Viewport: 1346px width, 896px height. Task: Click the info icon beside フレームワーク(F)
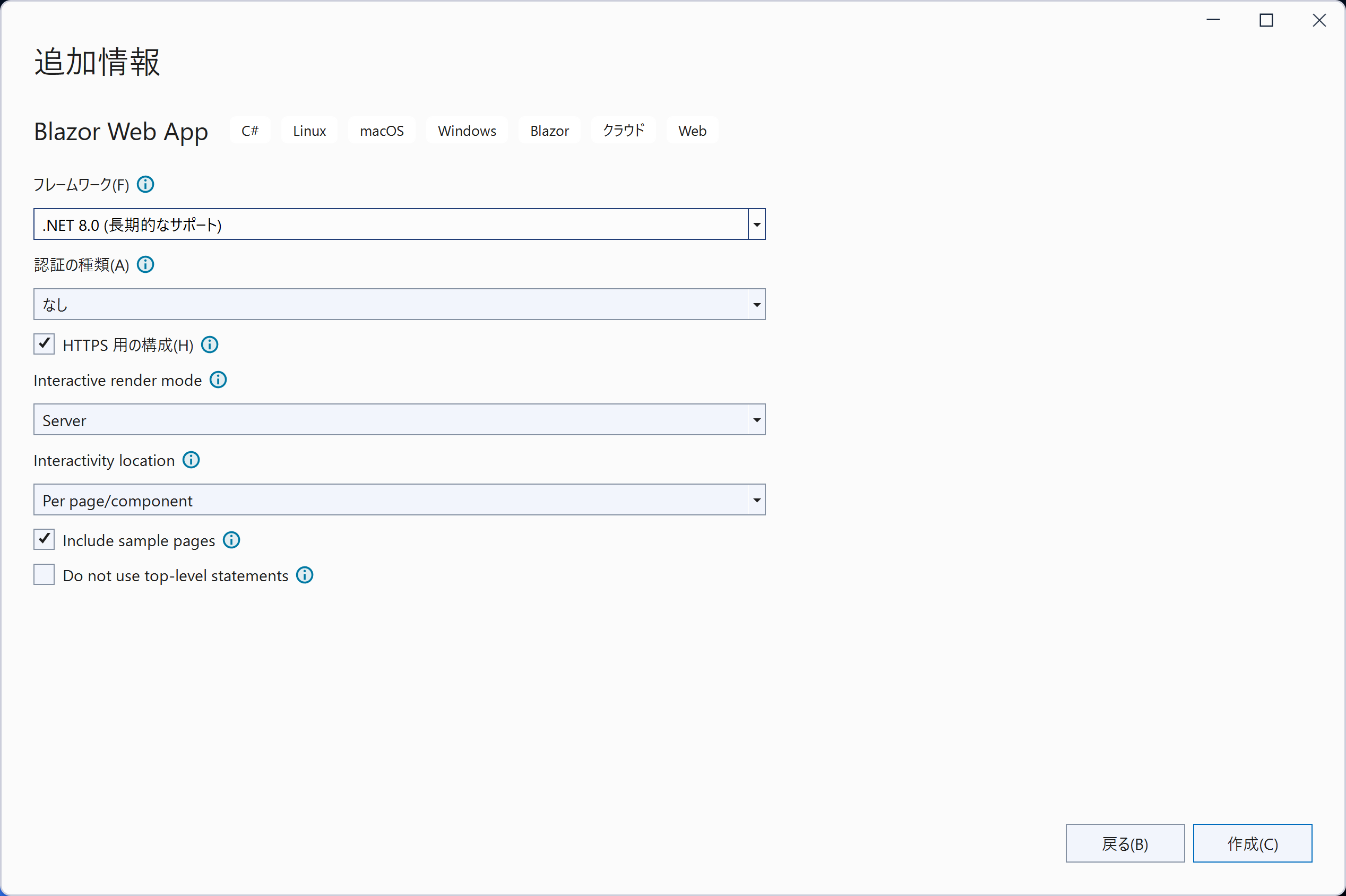pos(145,185)
